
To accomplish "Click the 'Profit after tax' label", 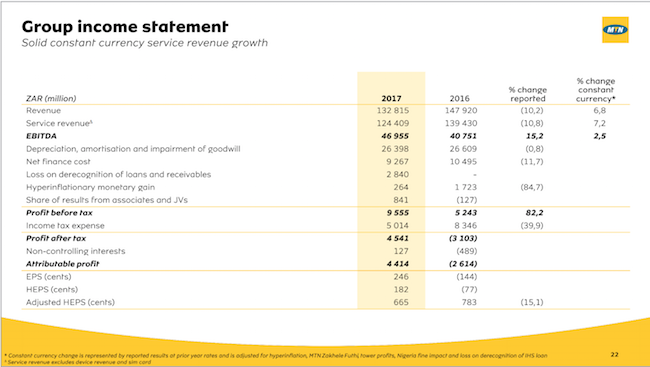I will click(x=56, y=238).
